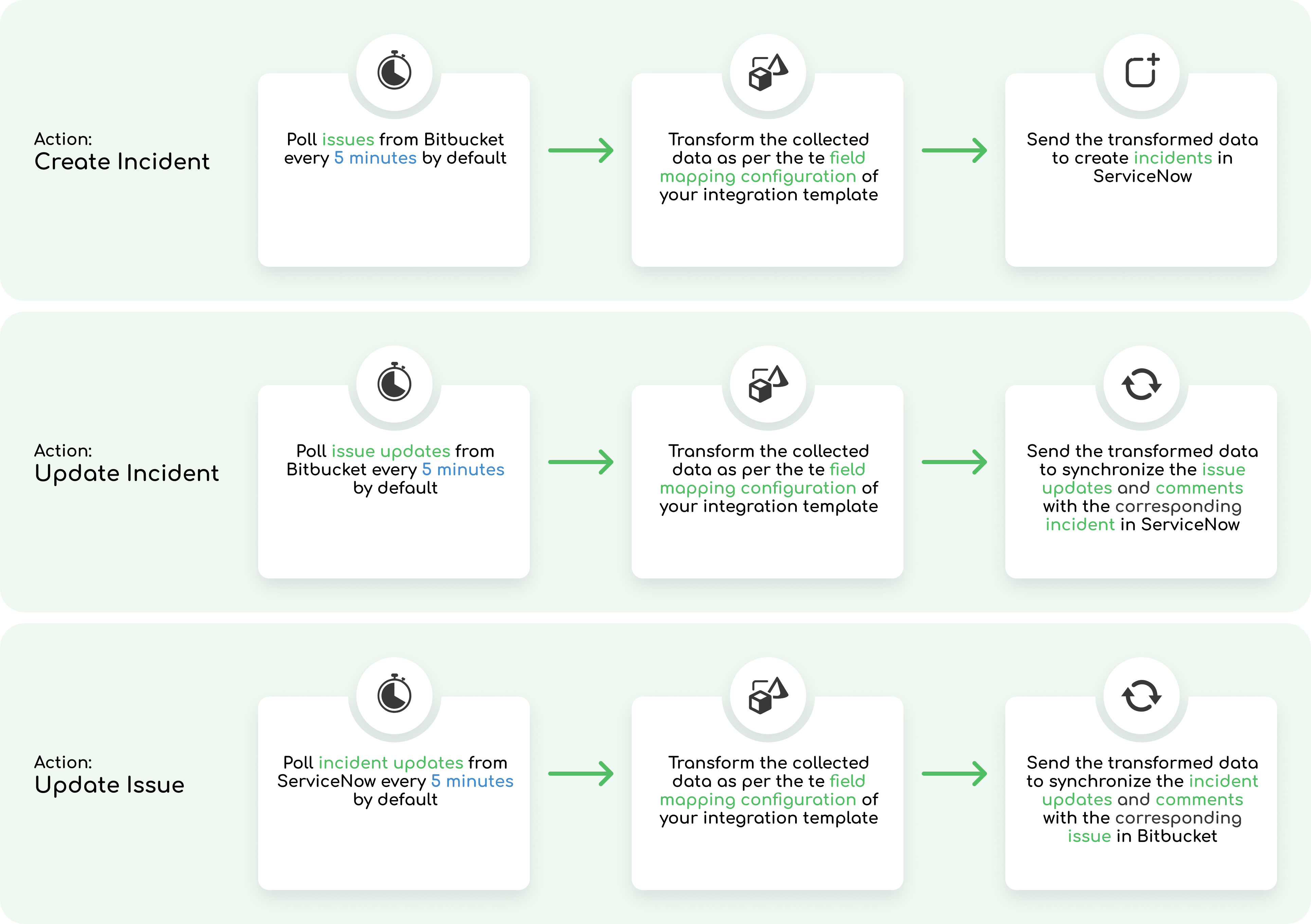1311x924 pixels.
Task: Click the stopwatch icon in Update Issue row
Action: click(x=394, y=695)
